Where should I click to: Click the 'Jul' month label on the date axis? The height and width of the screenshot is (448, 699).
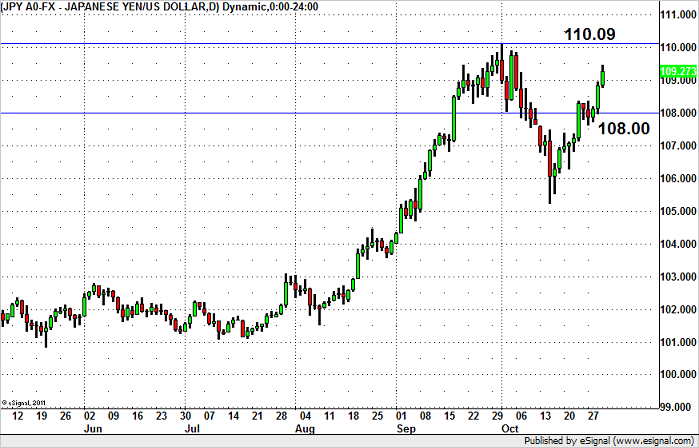(192, 429)
